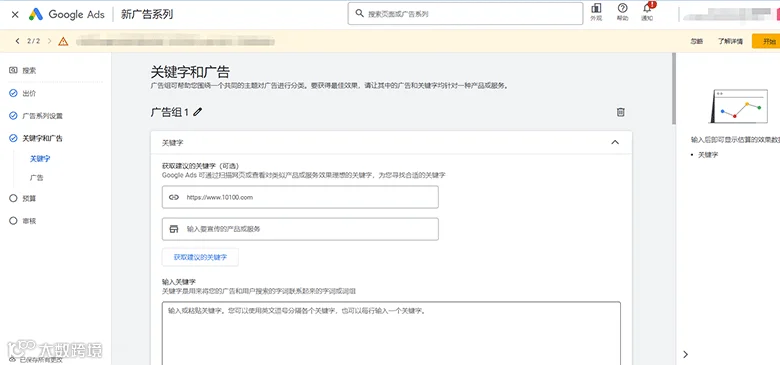The image size is (780, 365).
Task: Open the 通知 notifications bell
Action: [647, 12]
